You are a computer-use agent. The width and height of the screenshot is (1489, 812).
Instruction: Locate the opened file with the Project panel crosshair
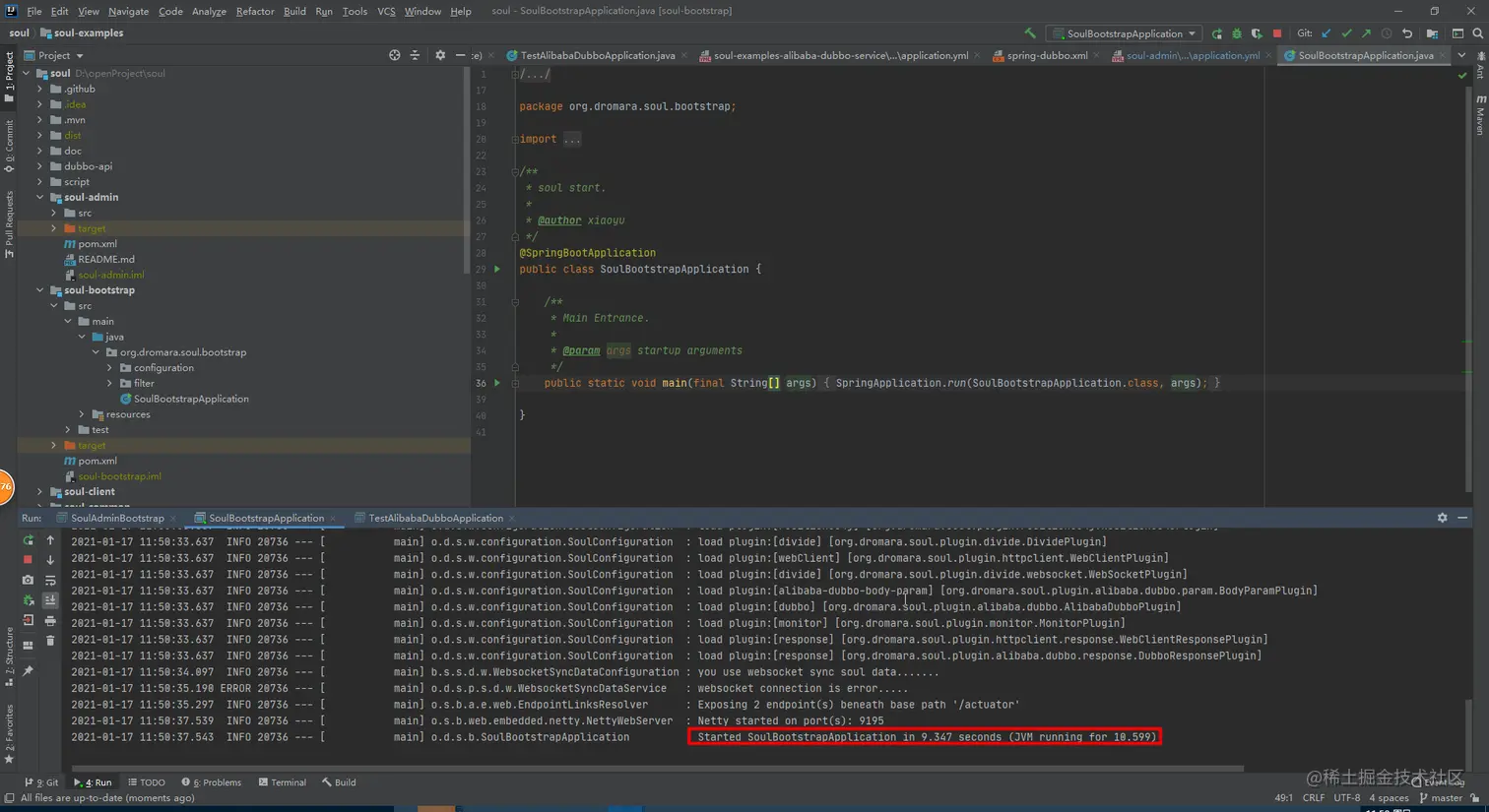(394, 55)
